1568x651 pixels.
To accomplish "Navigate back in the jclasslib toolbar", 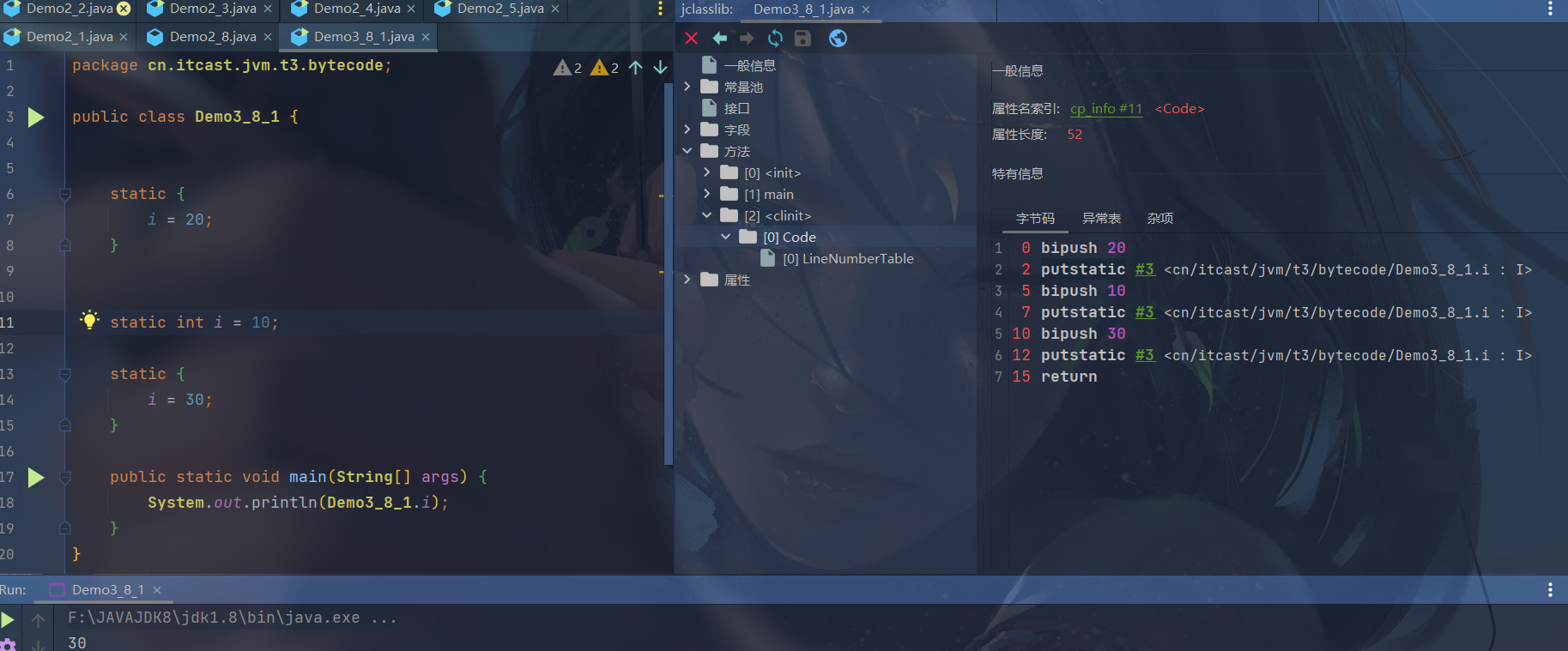I will [720, 38].
